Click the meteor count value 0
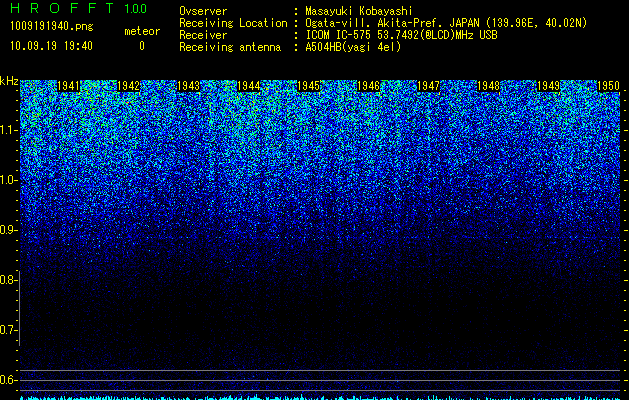The image size is (629, 400). (142, 46)
